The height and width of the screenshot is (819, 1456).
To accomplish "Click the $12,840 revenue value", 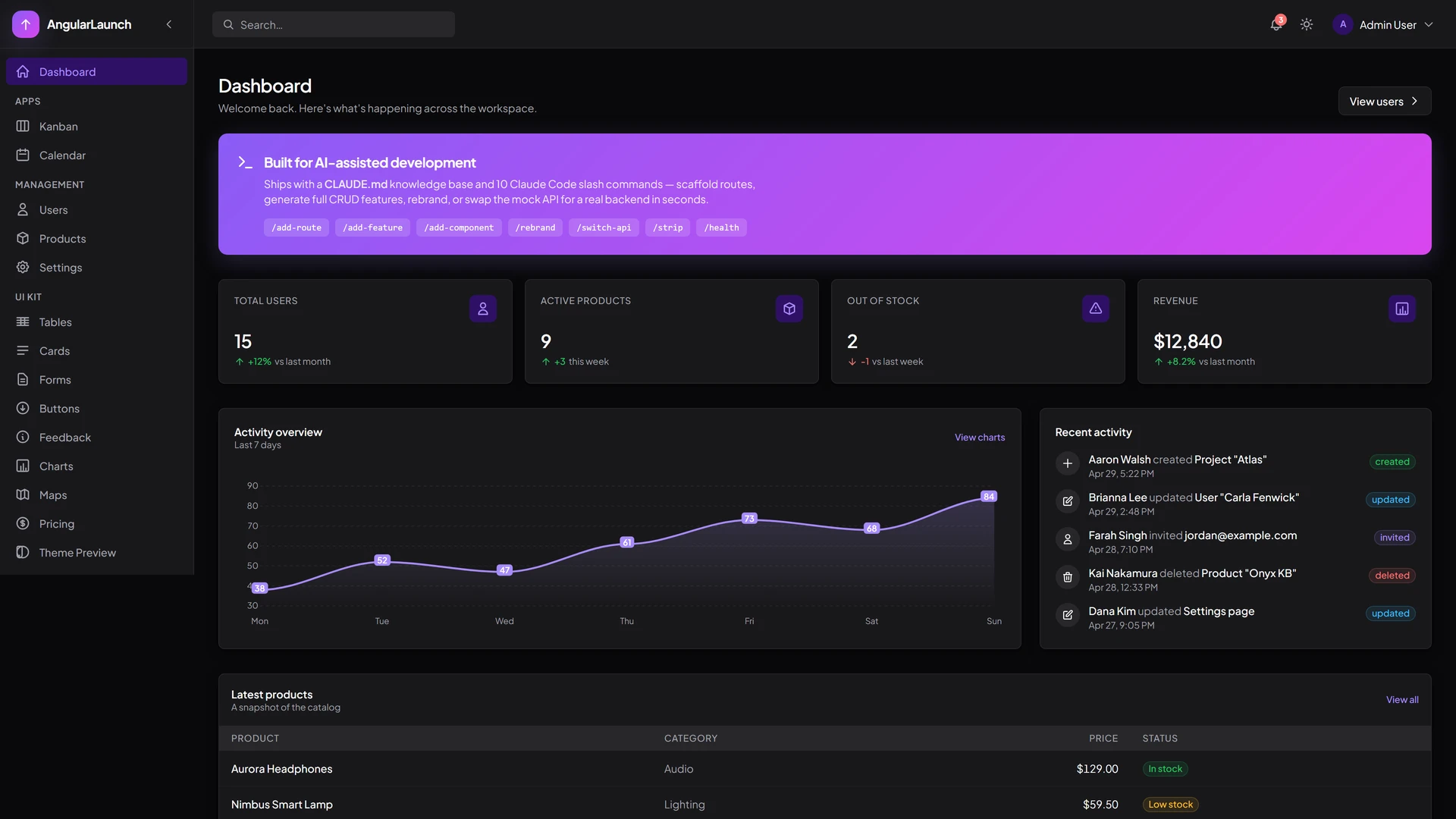I will (1188, 341).
